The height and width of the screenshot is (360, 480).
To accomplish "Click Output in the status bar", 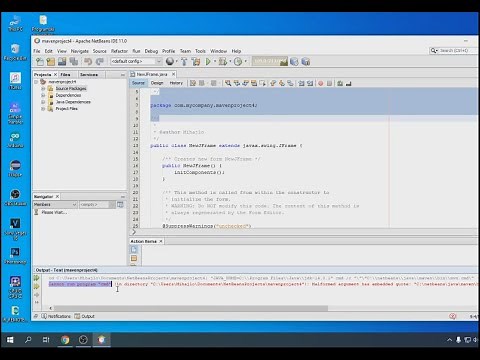I will [85, 316].
